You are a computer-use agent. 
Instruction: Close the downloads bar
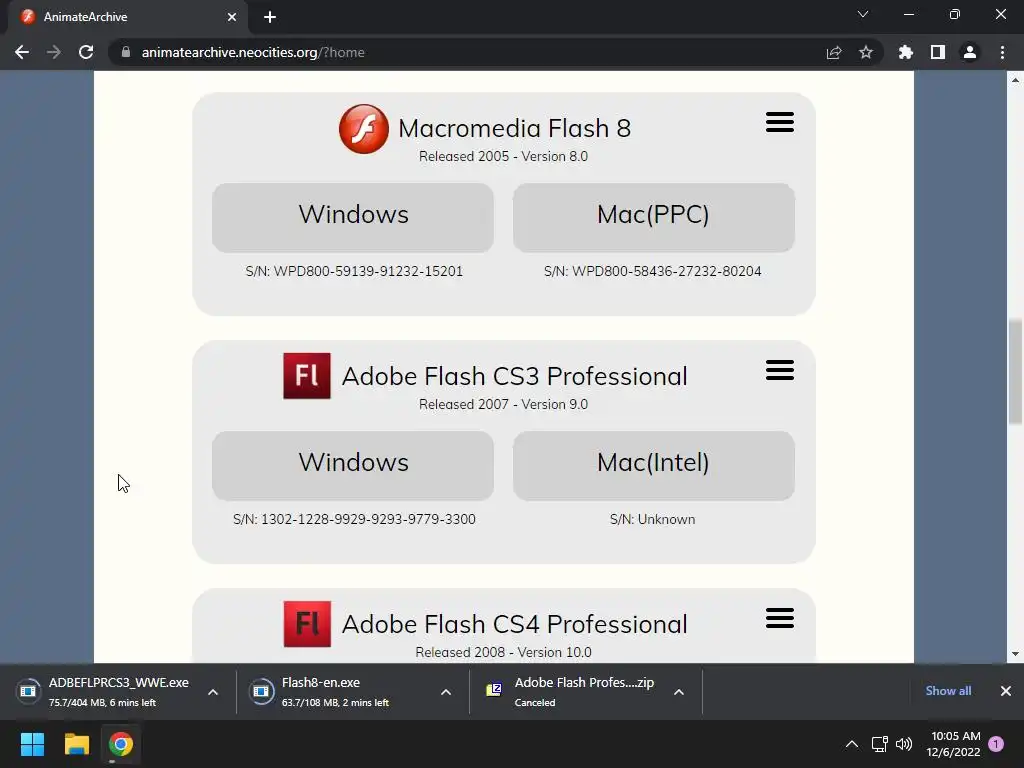1006,691
